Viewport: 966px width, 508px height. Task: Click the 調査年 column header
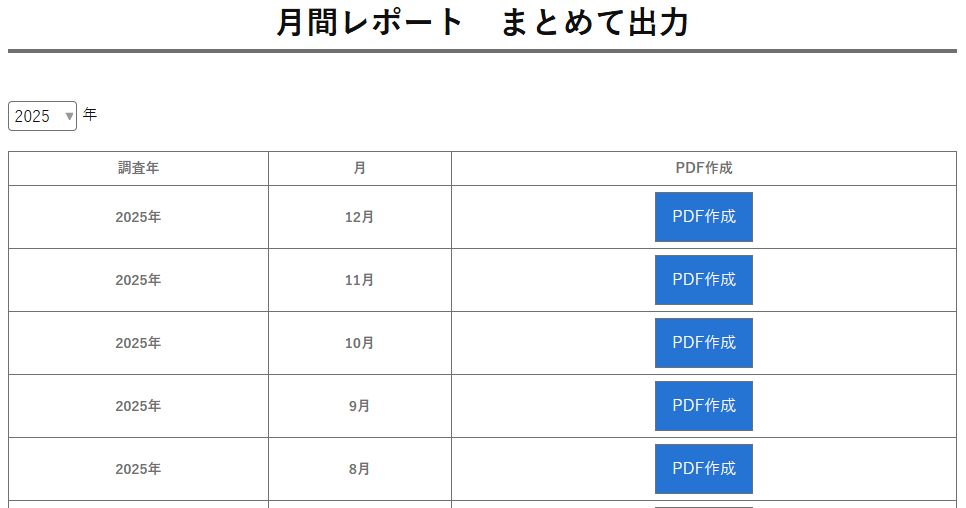click(x=138, y=168)
